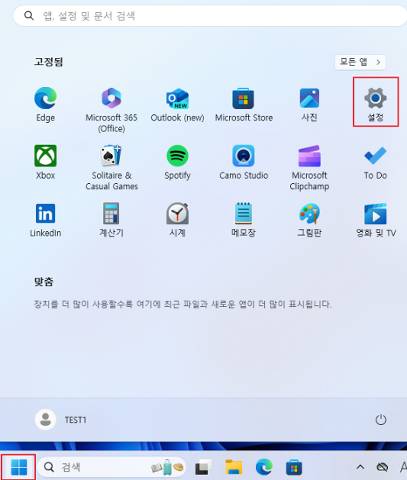Viewport: 407px width, 480px height.
Task: Open File Explorer from taskbar
Action: click(234, 467)
